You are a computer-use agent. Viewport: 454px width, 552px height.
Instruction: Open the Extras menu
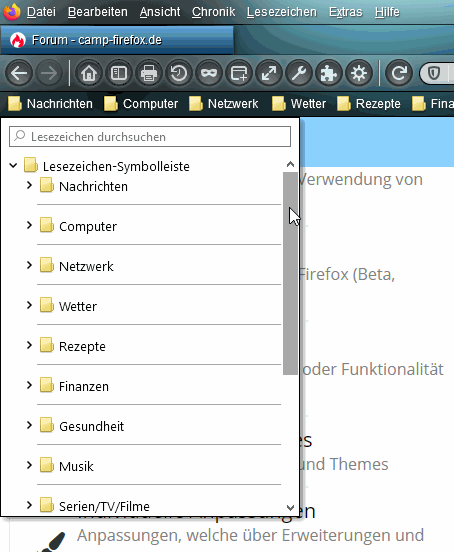[345, 12]
